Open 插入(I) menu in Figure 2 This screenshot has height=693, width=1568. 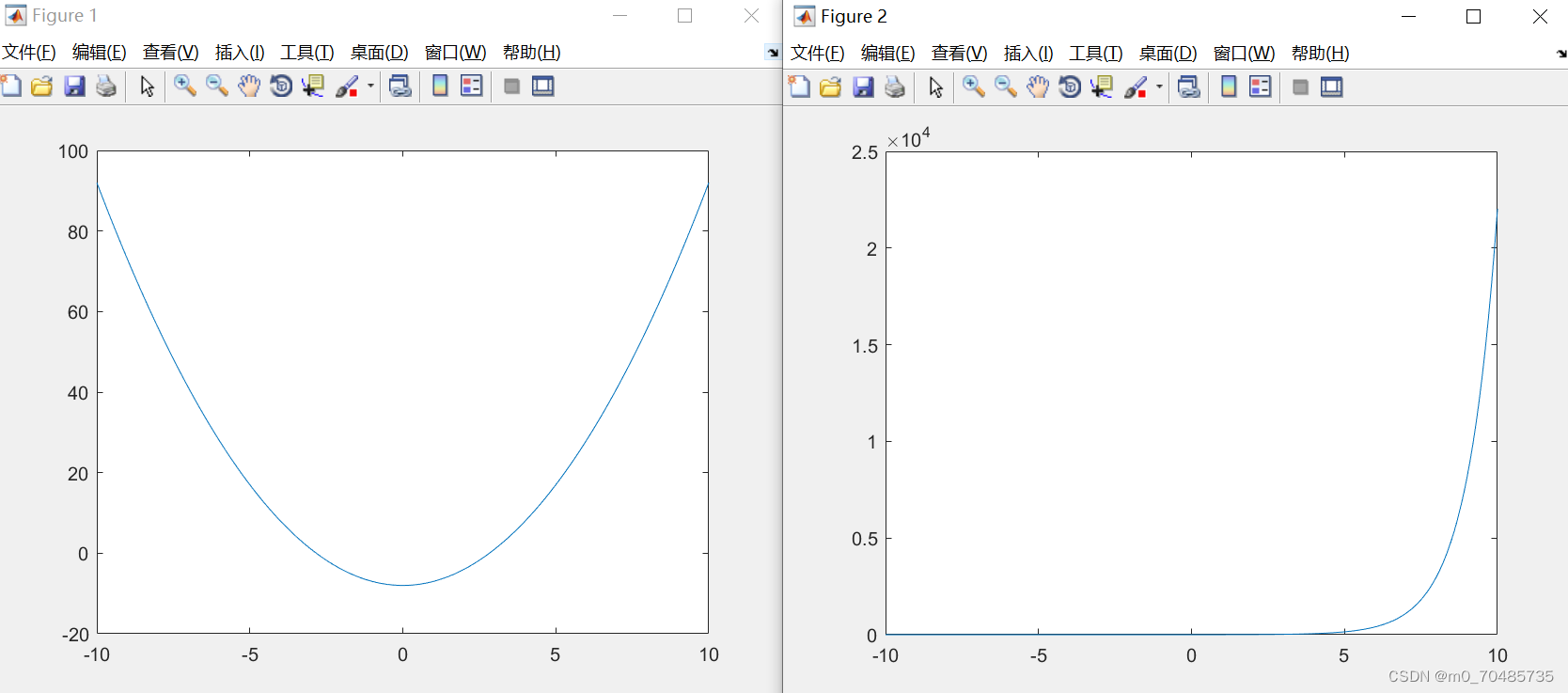click(1028, 54)
